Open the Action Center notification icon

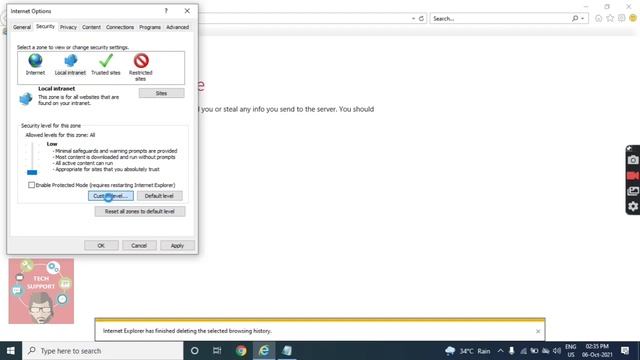pyautogui.click(x=625, y=351)
